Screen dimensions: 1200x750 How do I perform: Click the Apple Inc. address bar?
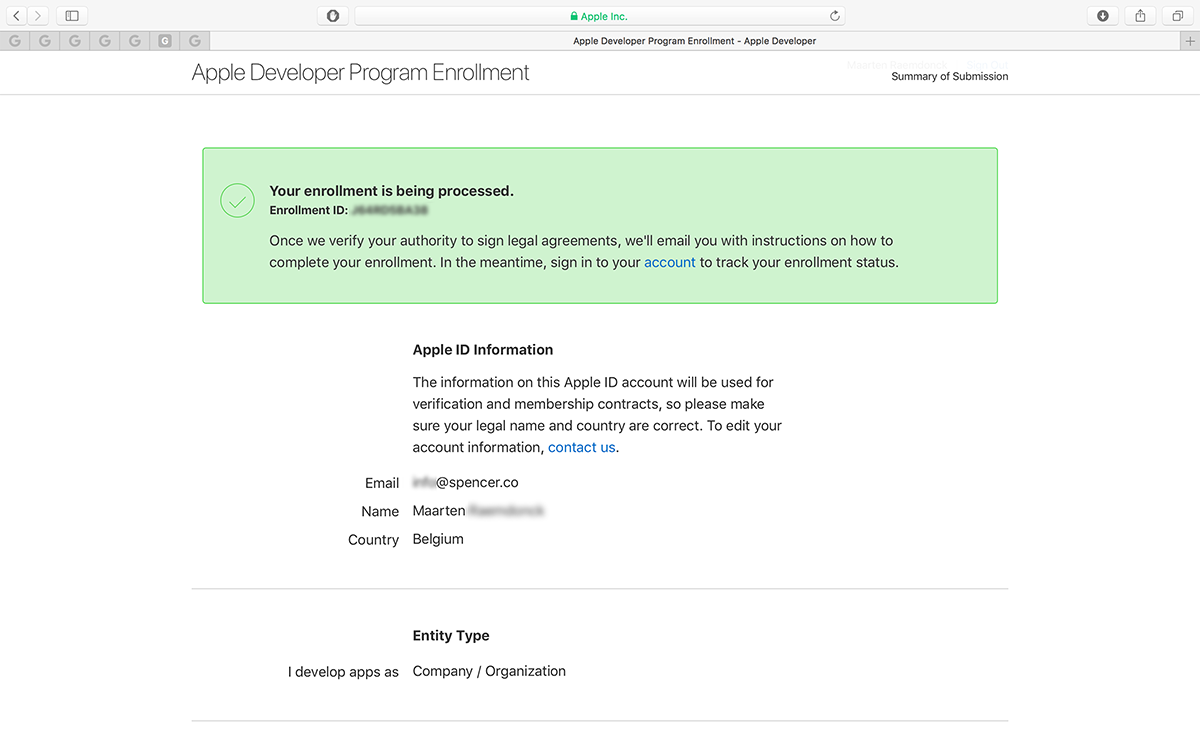pos(600,16)
